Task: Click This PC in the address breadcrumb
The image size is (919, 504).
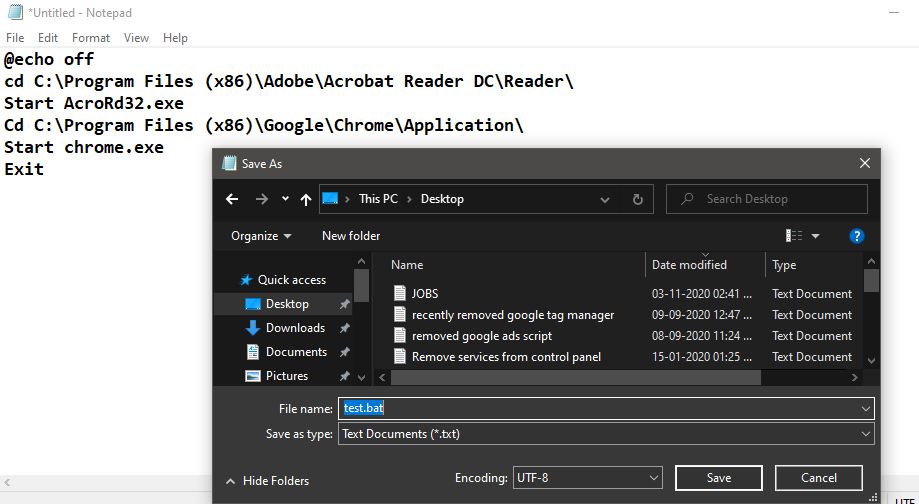Action: (378, 199)
